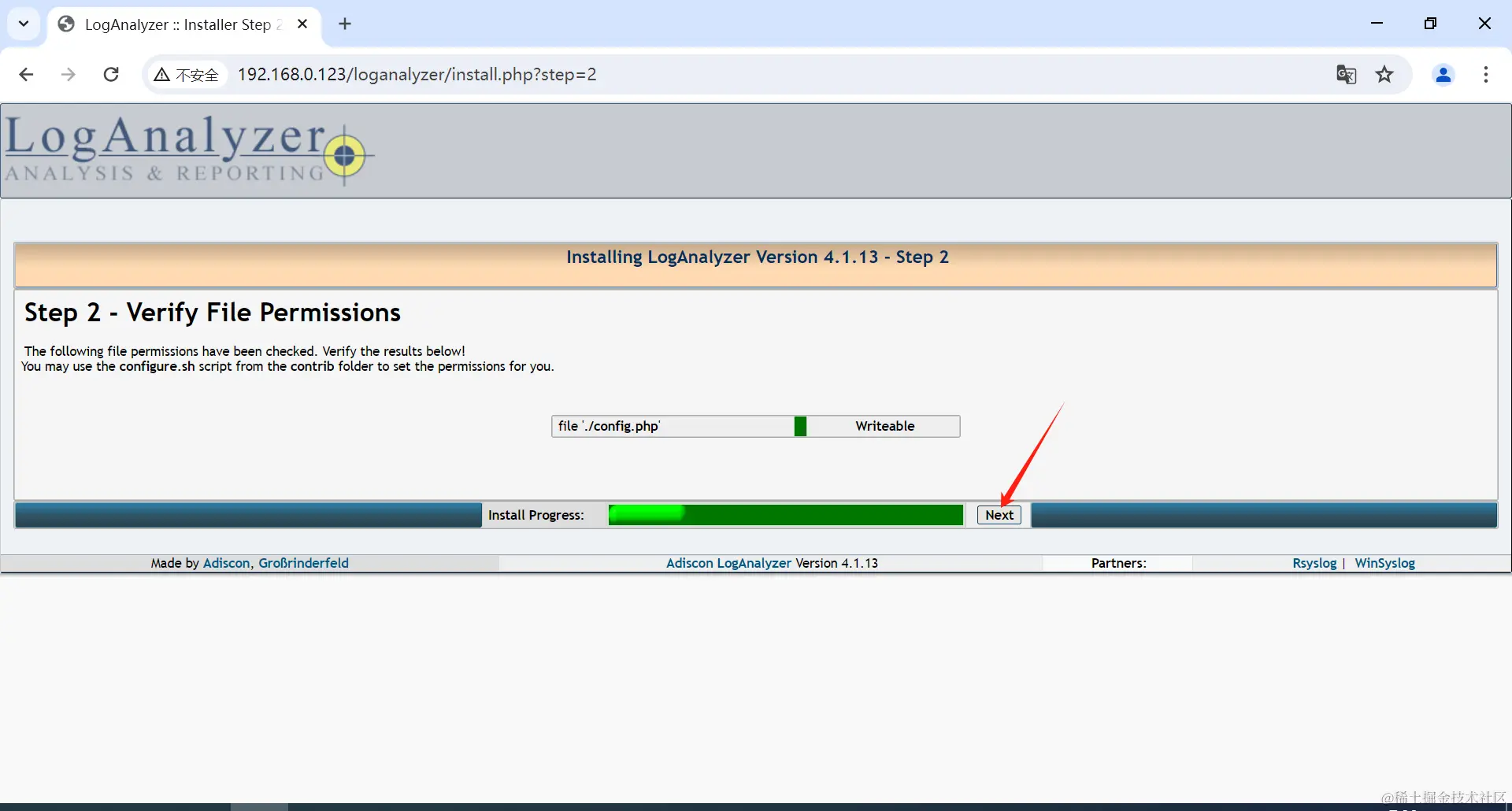Click the Partners label in footer
Screen dimensions: 1512x811
pyautogui.click(x=1118, y=563)
